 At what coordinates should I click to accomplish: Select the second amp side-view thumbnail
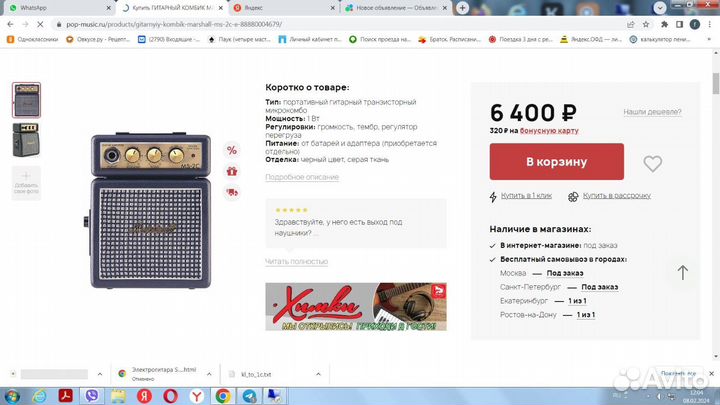click(x=26, y=140)
